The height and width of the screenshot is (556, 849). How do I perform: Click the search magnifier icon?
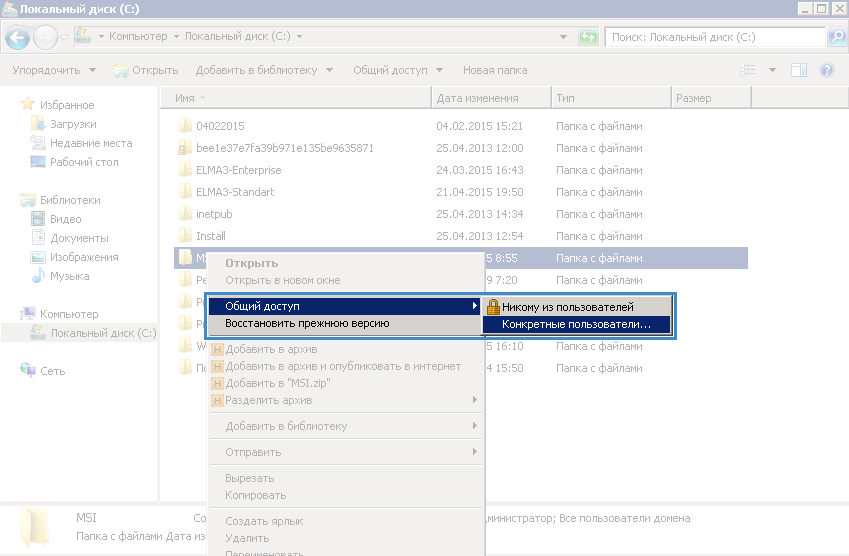[837, 37]
